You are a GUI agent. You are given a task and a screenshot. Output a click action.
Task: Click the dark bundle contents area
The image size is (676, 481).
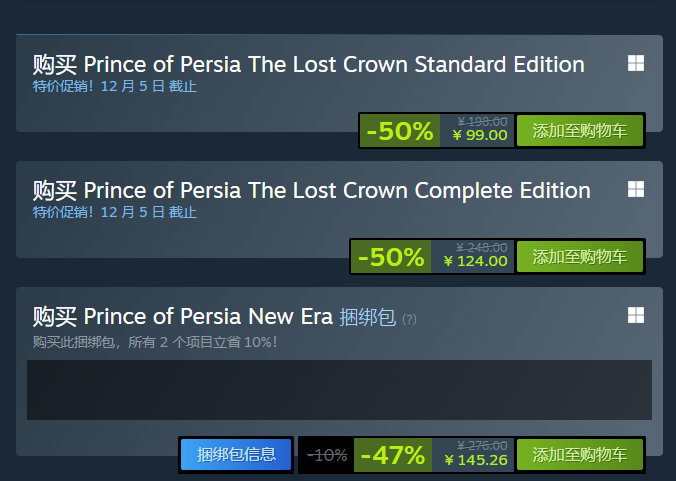339,390
